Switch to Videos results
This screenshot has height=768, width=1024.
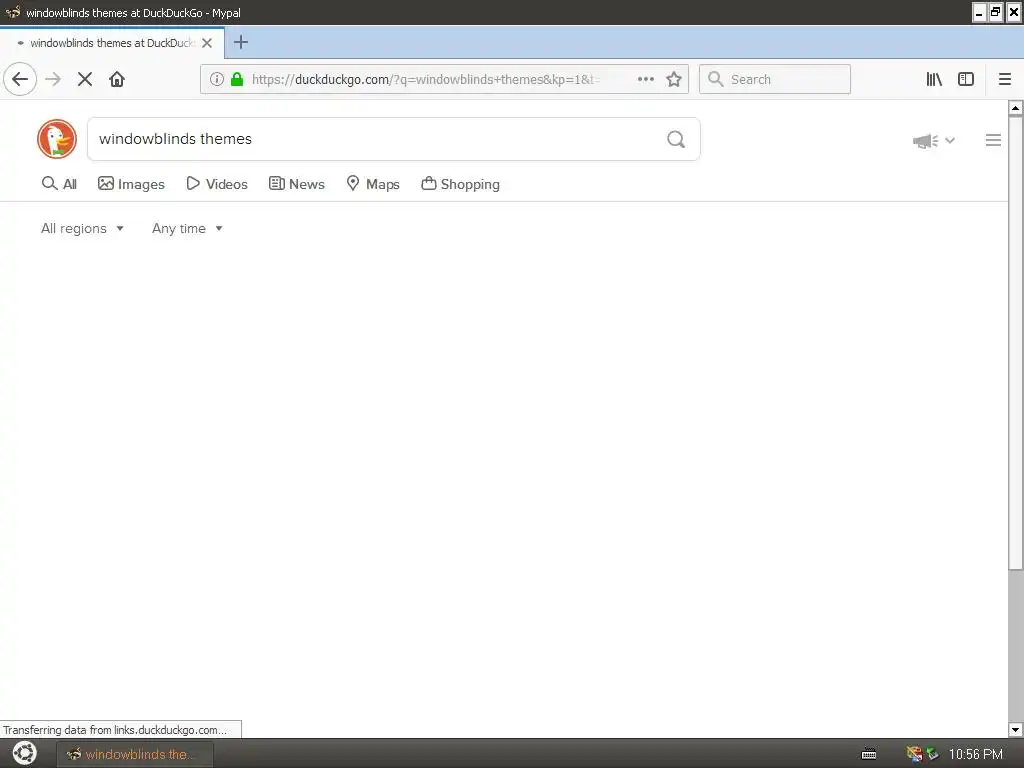(x=217, y=184)
